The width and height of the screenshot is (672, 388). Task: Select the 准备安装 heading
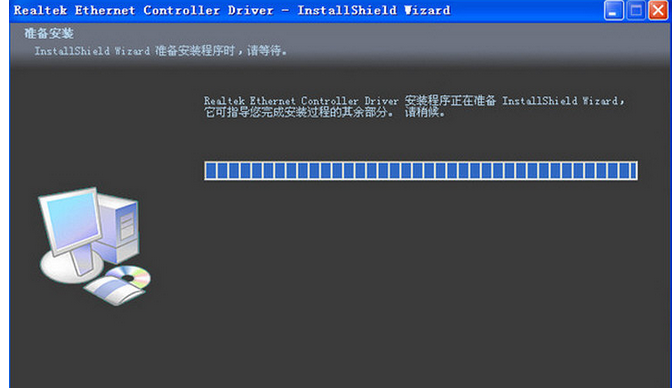coord(48,33)
